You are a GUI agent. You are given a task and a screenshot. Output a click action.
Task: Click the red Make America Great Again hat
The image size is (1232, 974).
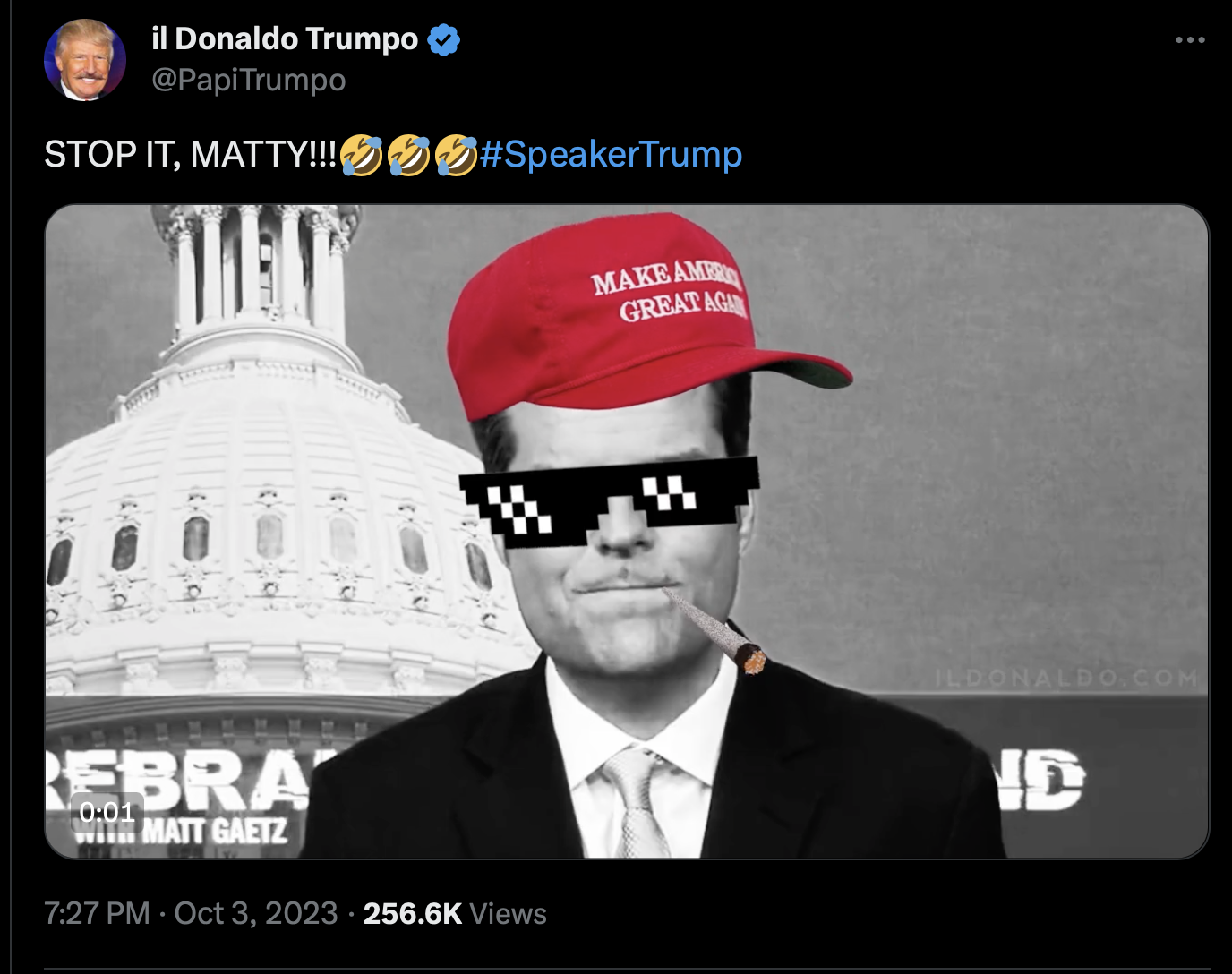tap(640, 315)
